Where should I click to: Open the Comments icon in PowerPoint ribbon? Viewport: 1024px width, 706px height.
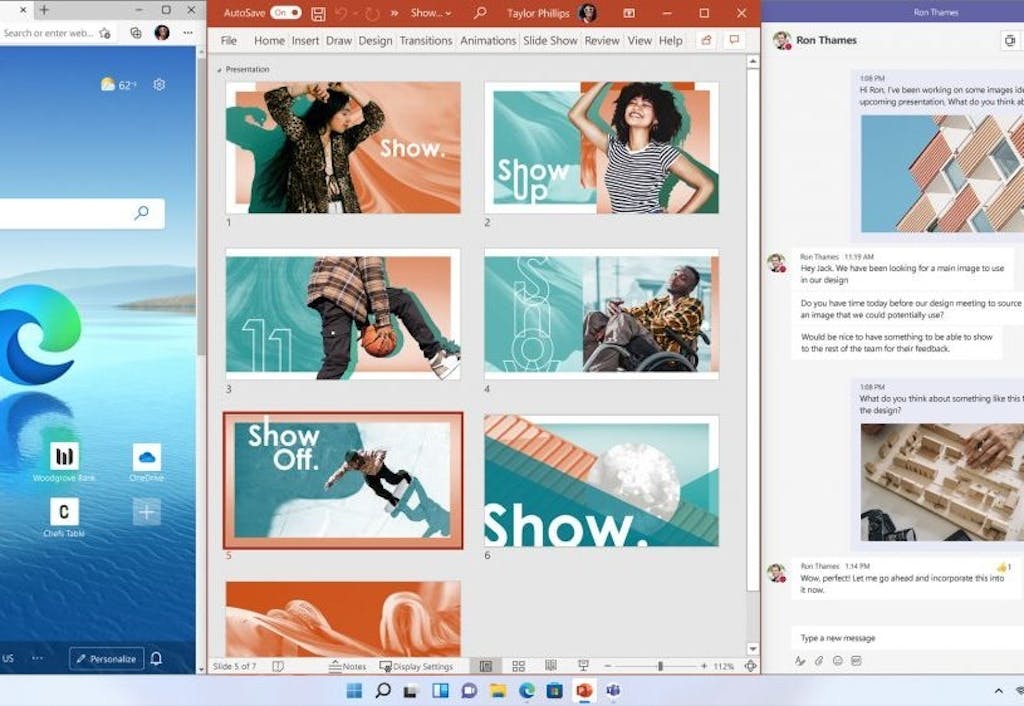(735, 41)
